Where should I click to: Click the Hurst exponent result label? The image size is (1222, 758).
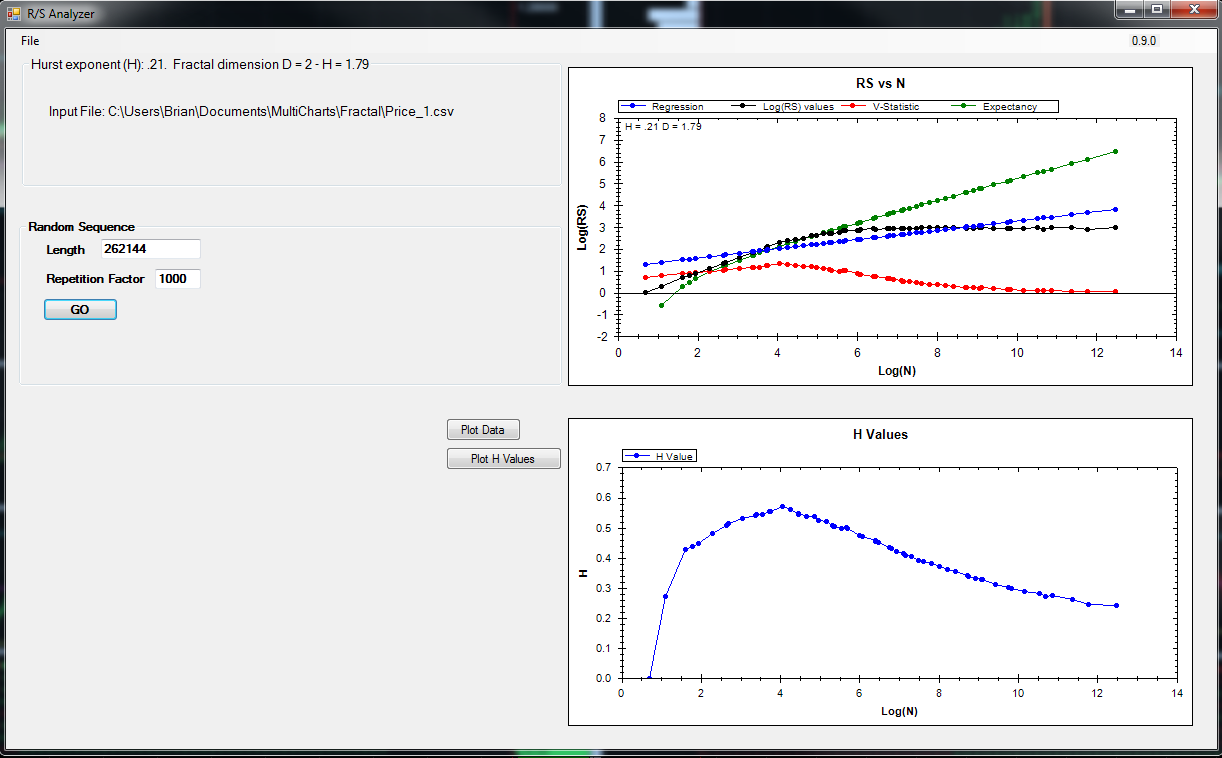pos(200,64)
